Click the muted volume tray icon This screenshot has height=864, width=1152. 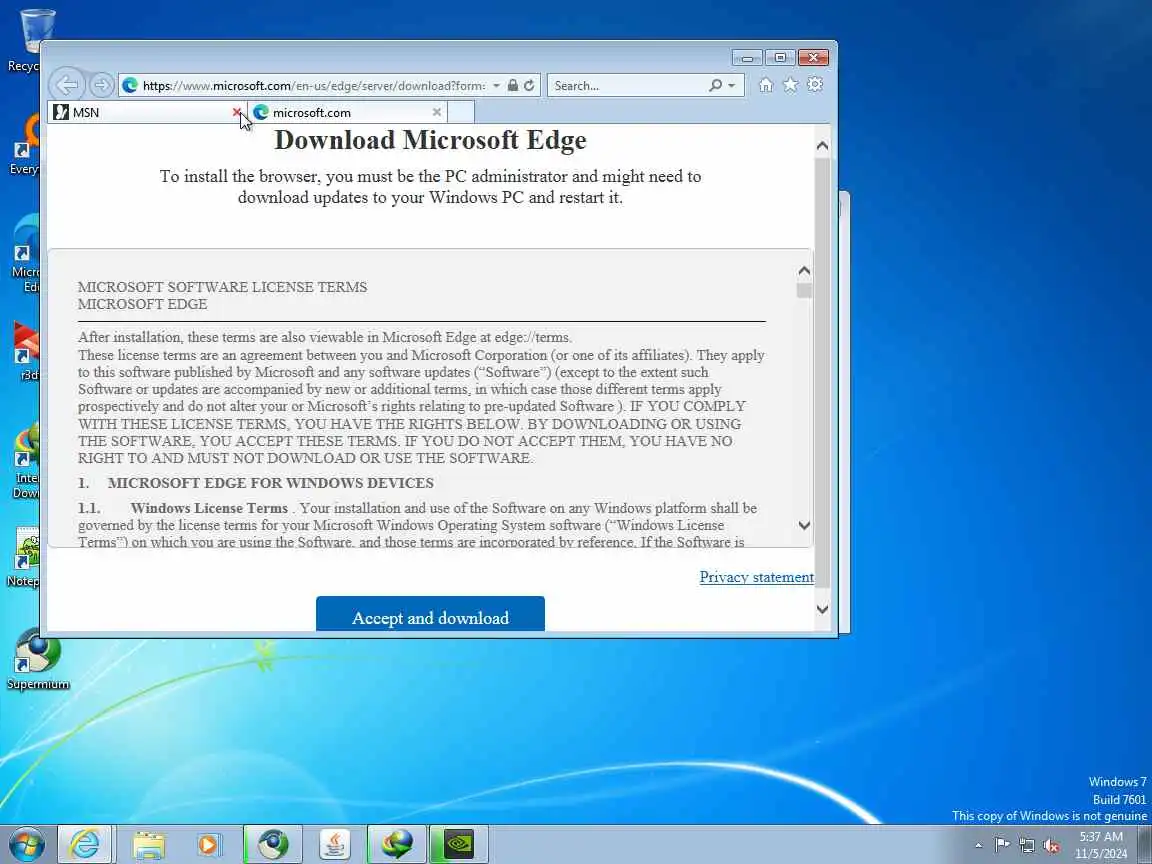[x=1052, y=846]
